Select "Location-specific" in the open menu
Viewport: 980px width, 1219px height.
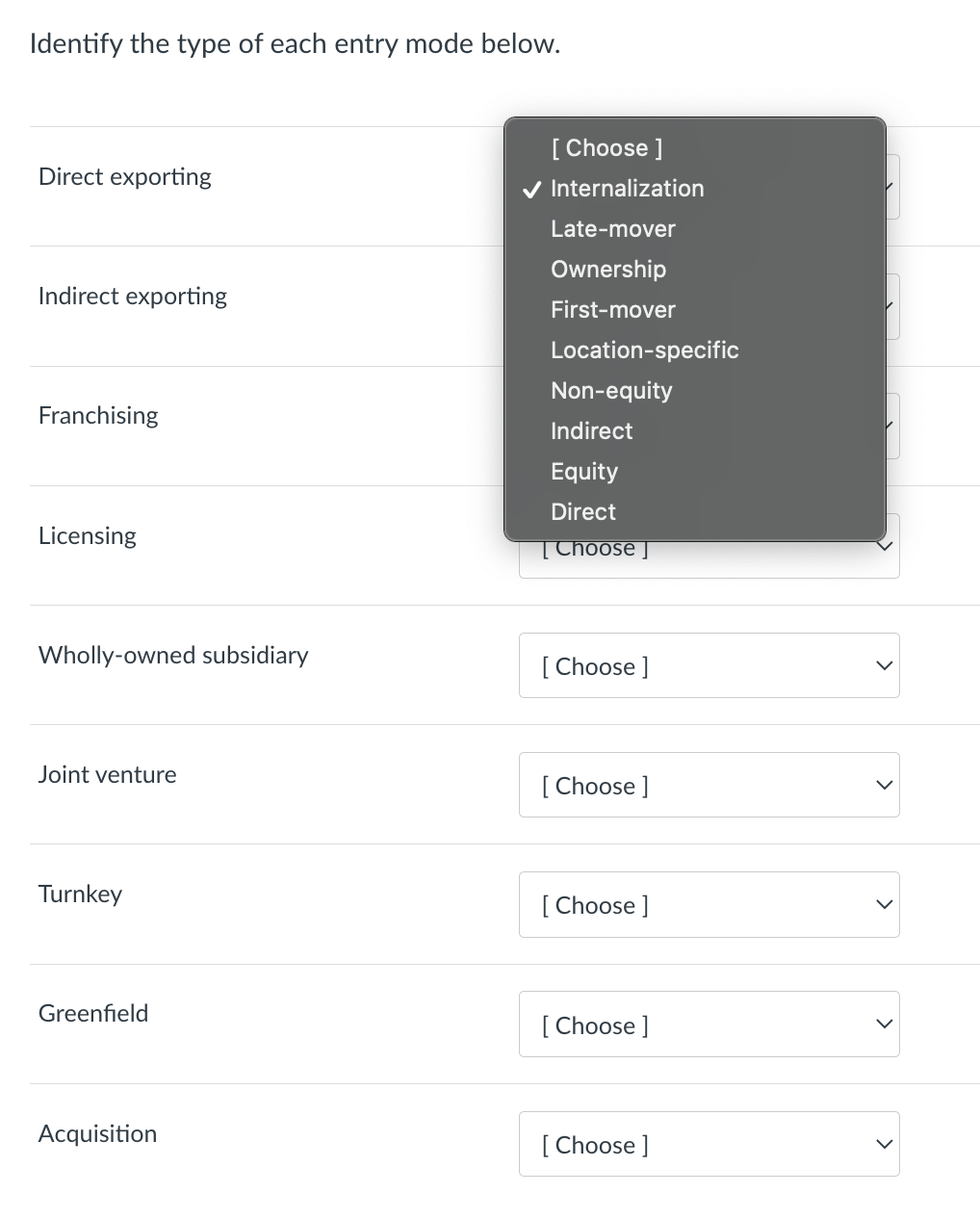tap(644, 350)
